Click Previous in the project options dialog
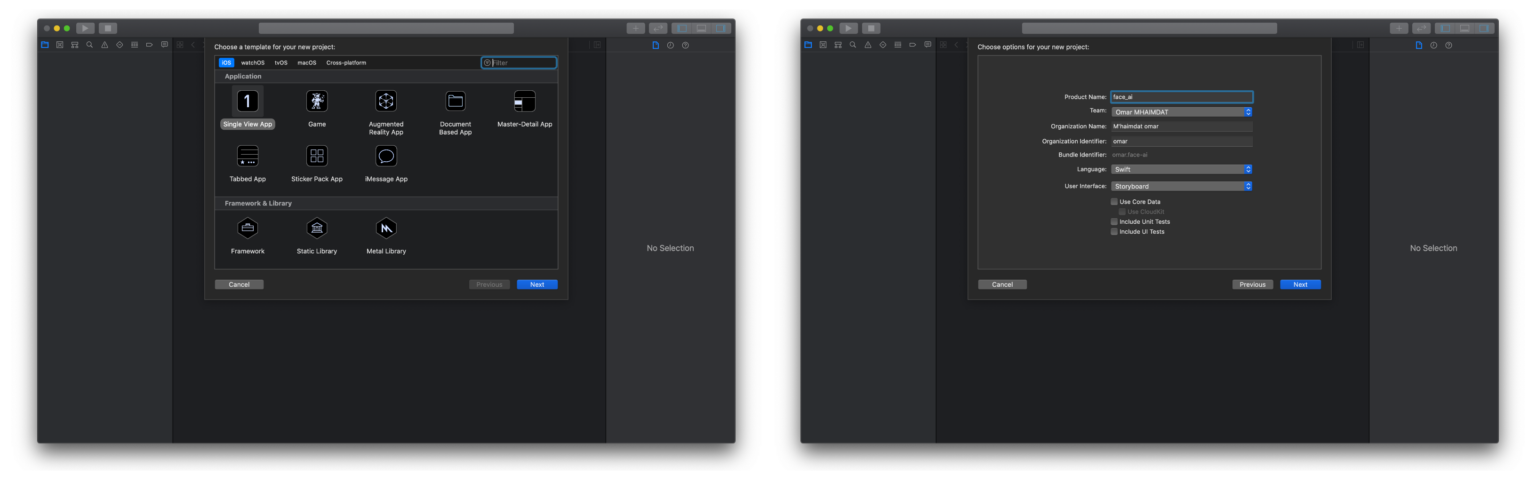 pyautogui.click(x=1252, y=285)
